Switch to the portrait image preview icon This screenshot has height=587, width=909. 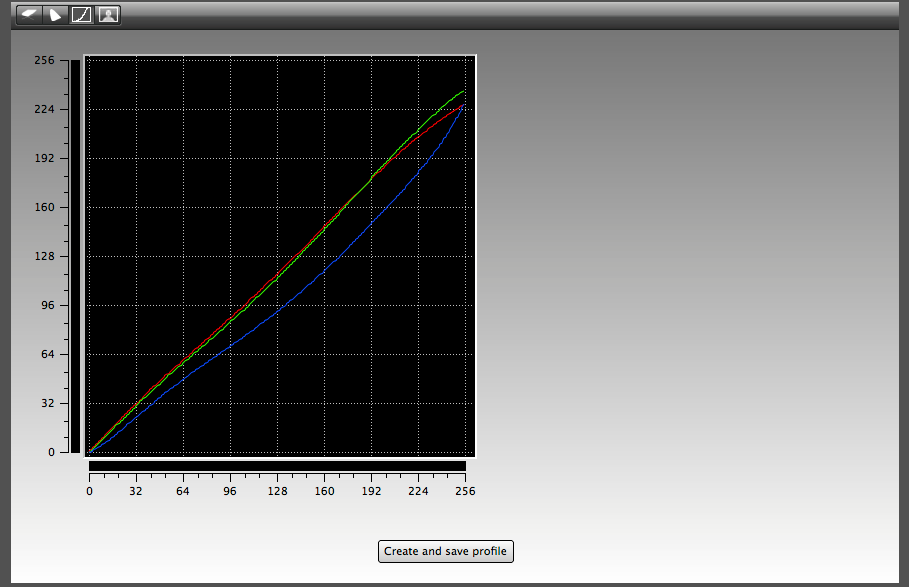[x=108, y=14]
